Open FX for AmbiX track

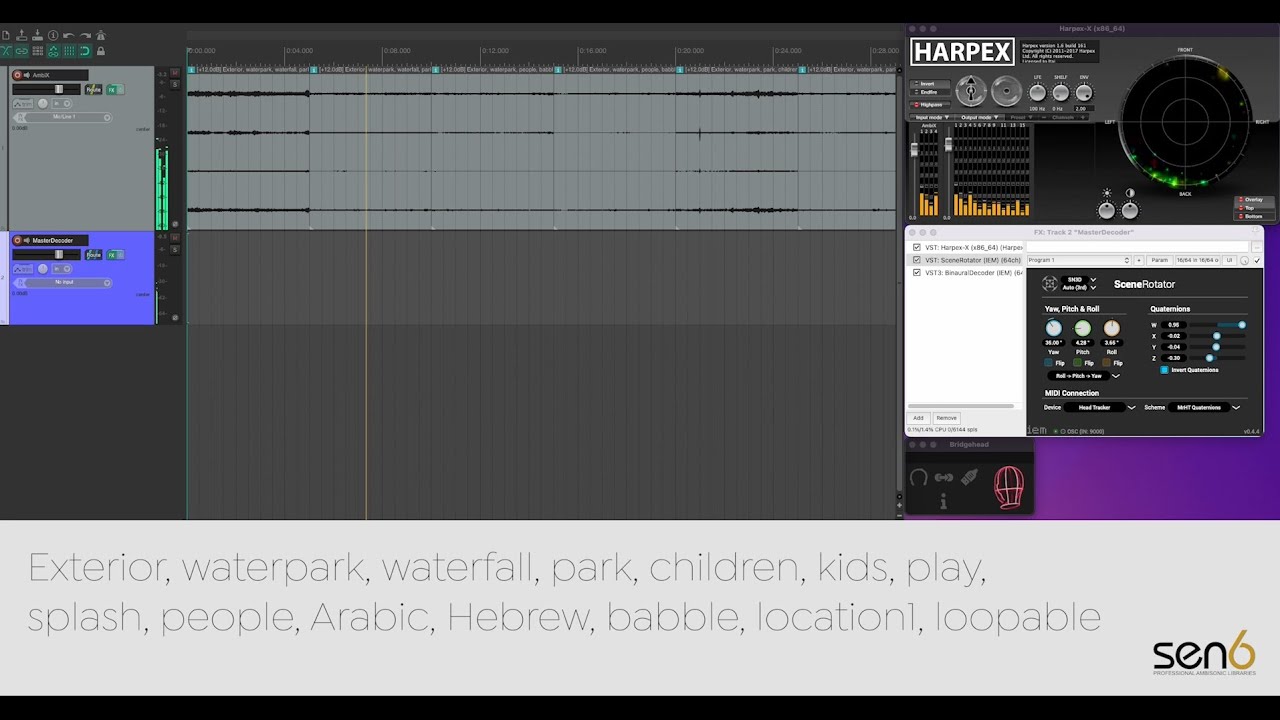(111, 89)
